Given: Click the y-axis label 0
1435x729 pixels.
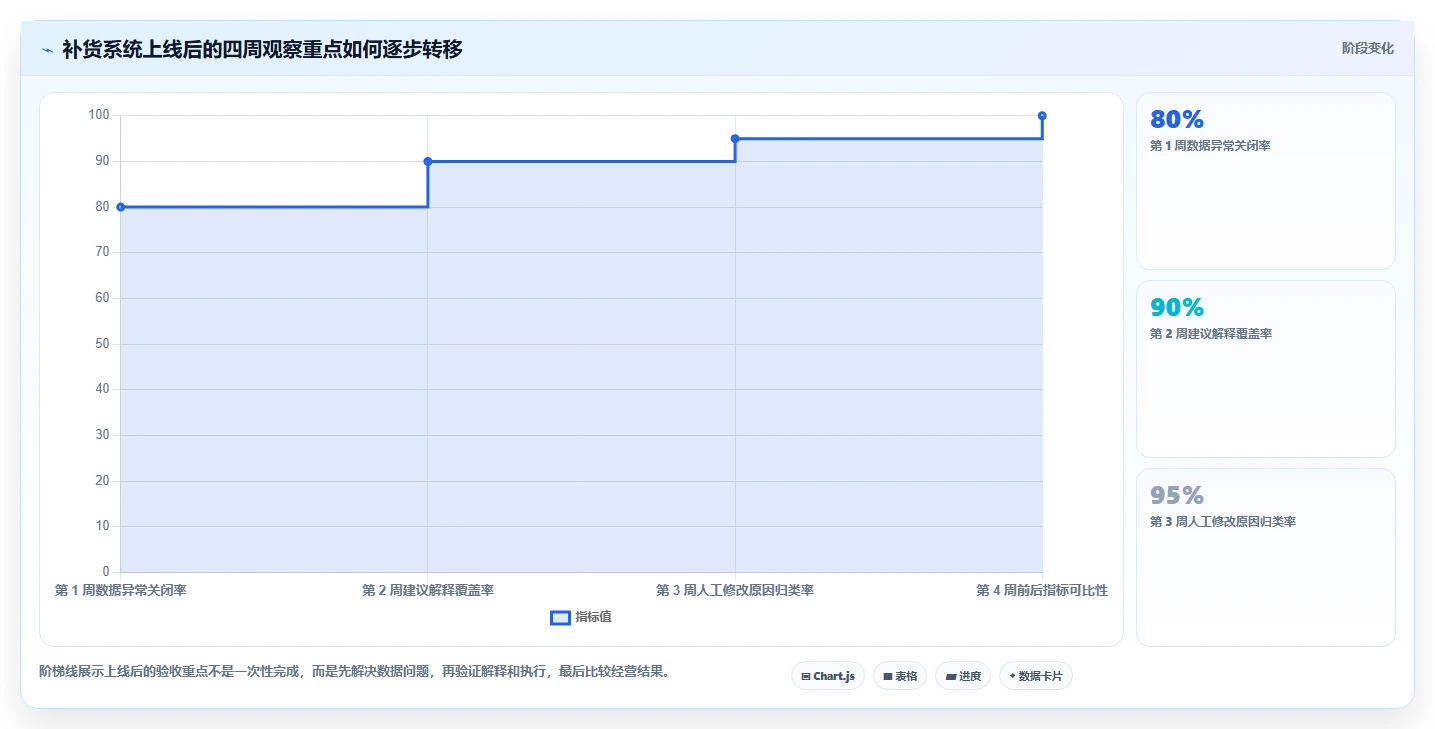Looking at the screenshot, I should (106, 572).
